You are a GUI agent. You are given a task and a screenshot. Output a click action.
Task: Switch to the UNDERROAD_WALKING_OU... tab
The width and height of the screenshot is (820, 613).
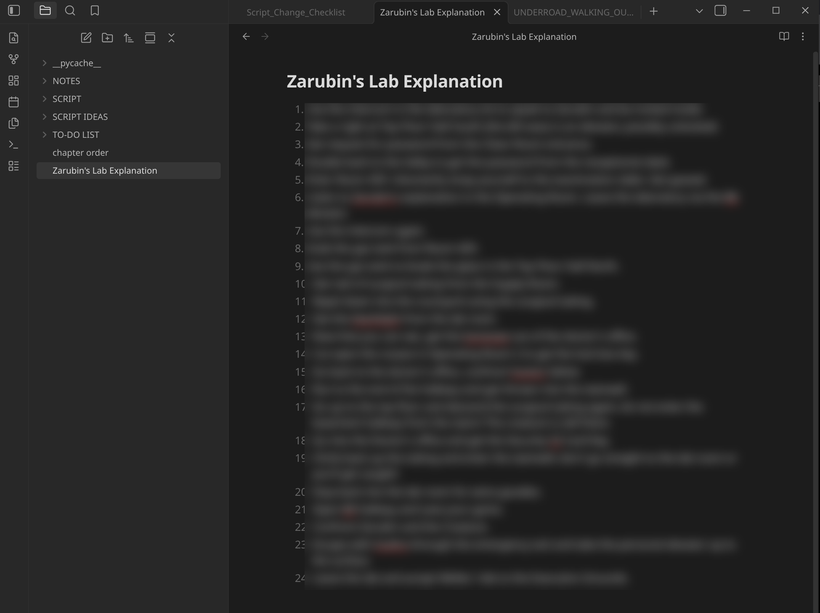pyautogui.click(x=574, y=12)
